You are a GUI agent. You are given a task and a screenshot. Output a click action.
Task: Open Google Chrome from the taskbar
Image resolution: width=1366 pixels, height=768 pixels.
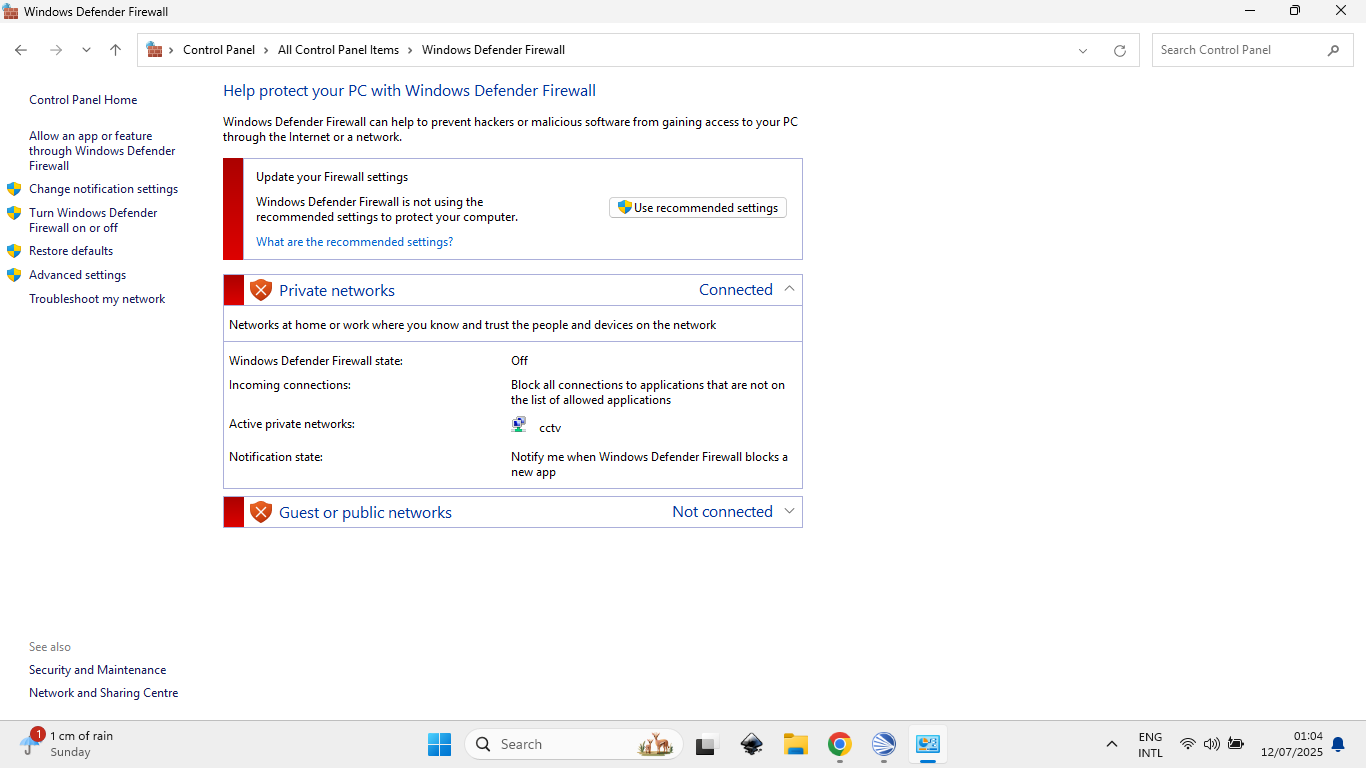[x=840, y=744]
